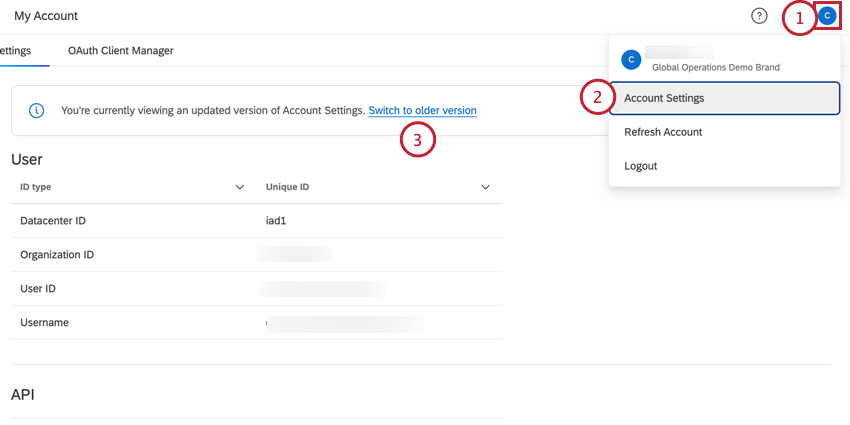Expand the ID type column chevron

coord(239,187)
